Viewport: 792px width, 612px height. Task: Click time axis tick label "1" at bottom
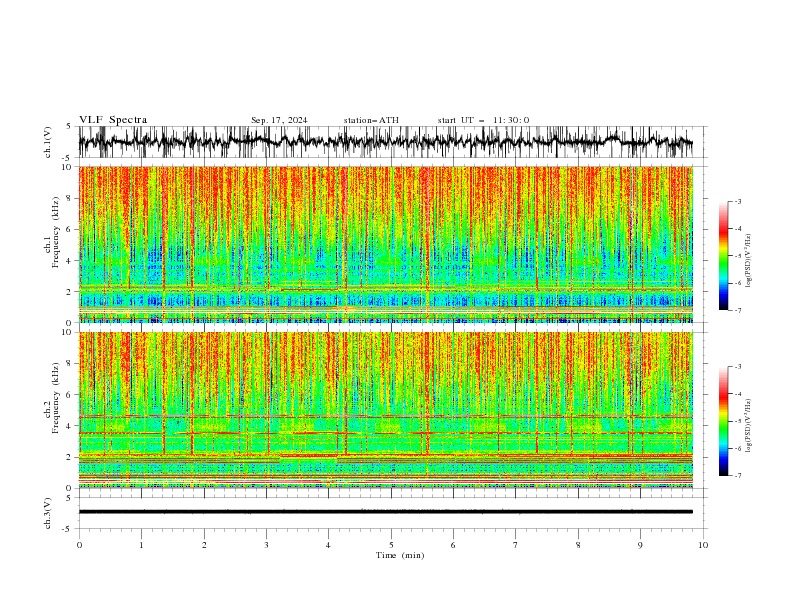141,545
